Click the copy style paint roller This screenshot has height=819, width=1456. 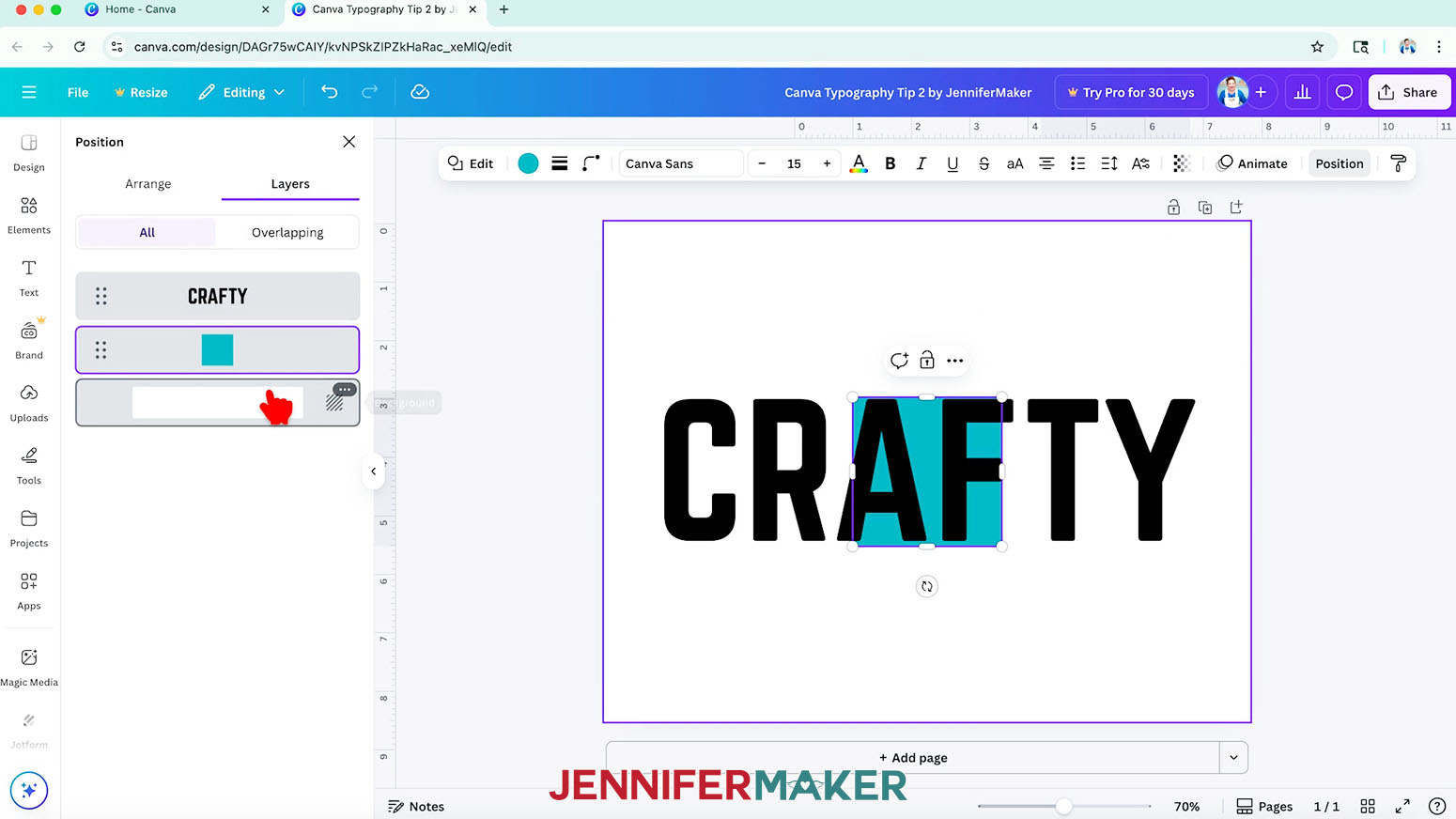coord(1398,163)
